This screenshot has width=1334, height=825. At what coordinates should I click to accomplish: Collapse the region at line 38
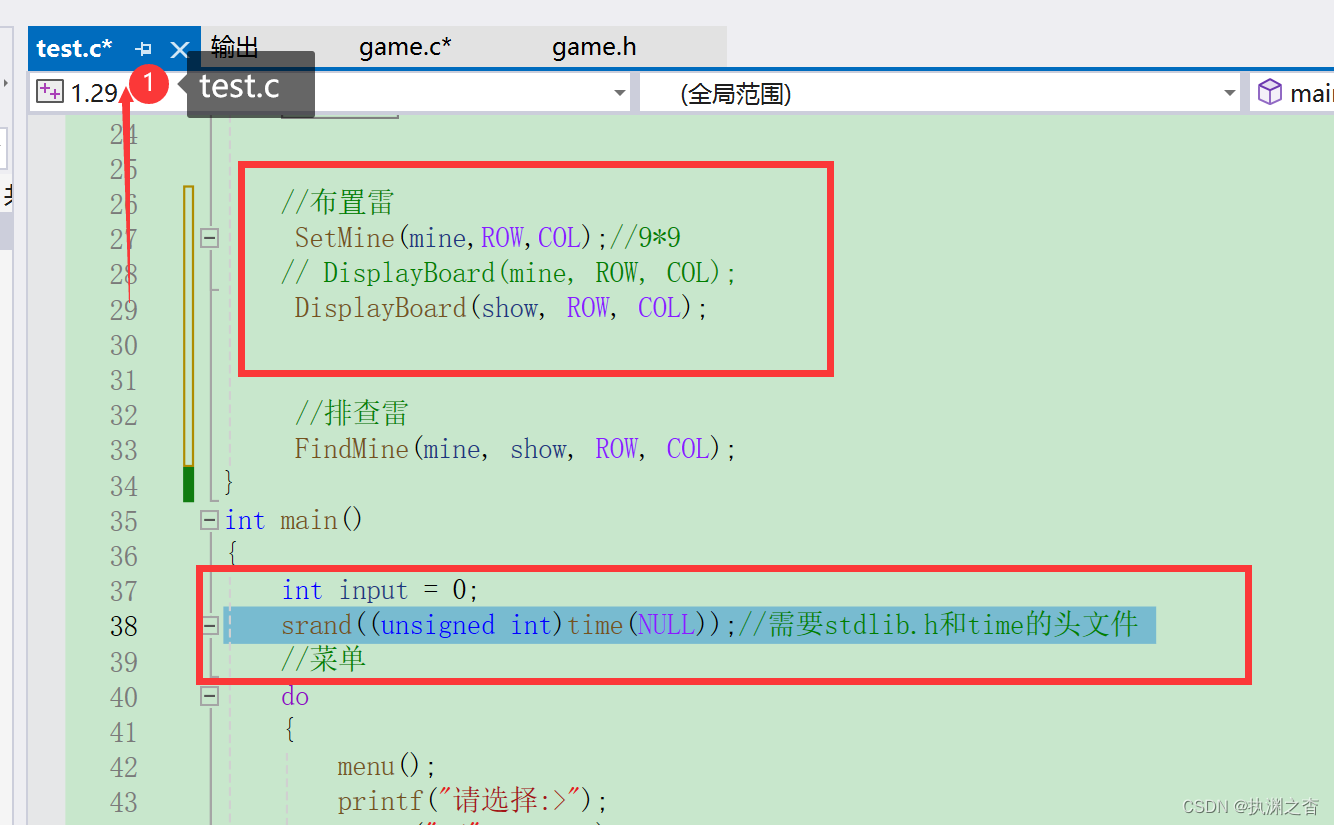pos(209,626)
